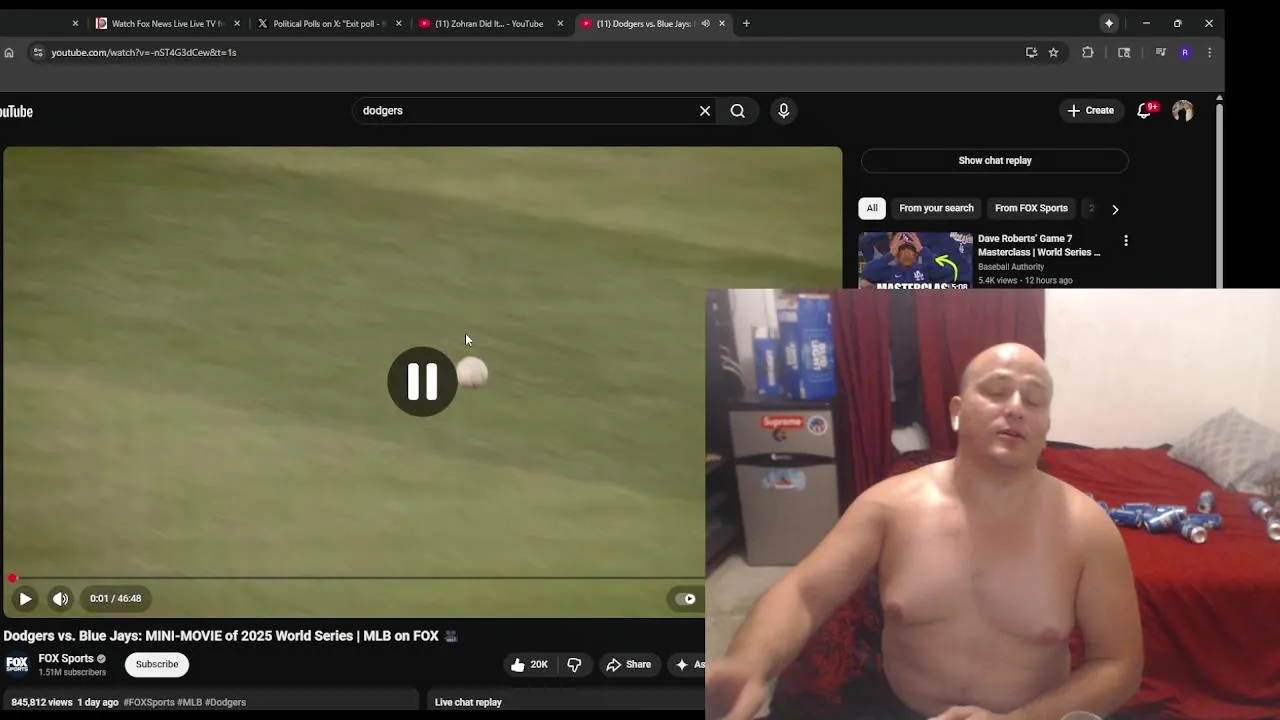Image resolution: width=1280 pixels, height=720 pixels.
Task: Open the notifications bell
Action: pyautogui.click(x=1145, y=111)
